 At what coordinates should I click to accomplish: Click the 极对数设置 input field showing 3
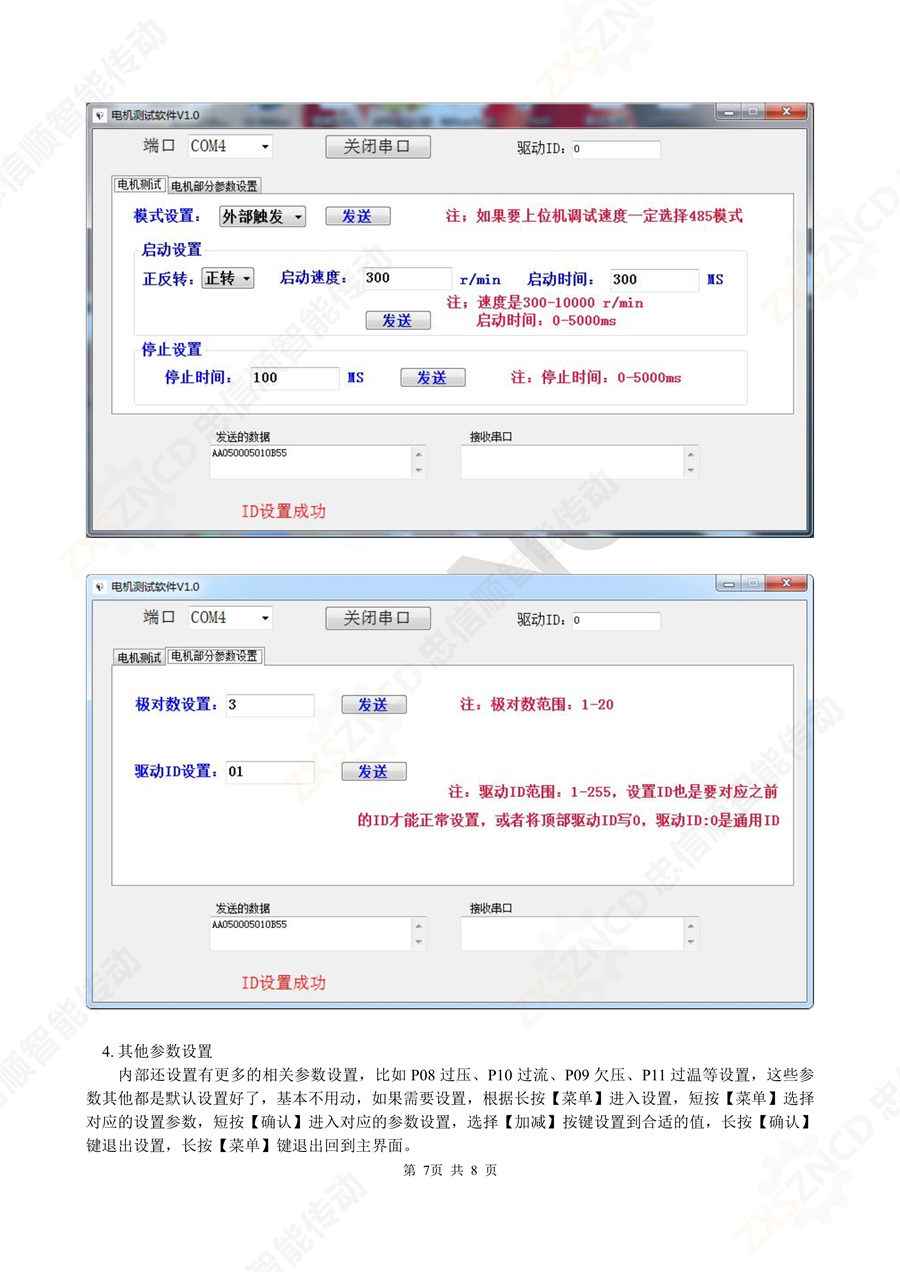click(269, 705)
